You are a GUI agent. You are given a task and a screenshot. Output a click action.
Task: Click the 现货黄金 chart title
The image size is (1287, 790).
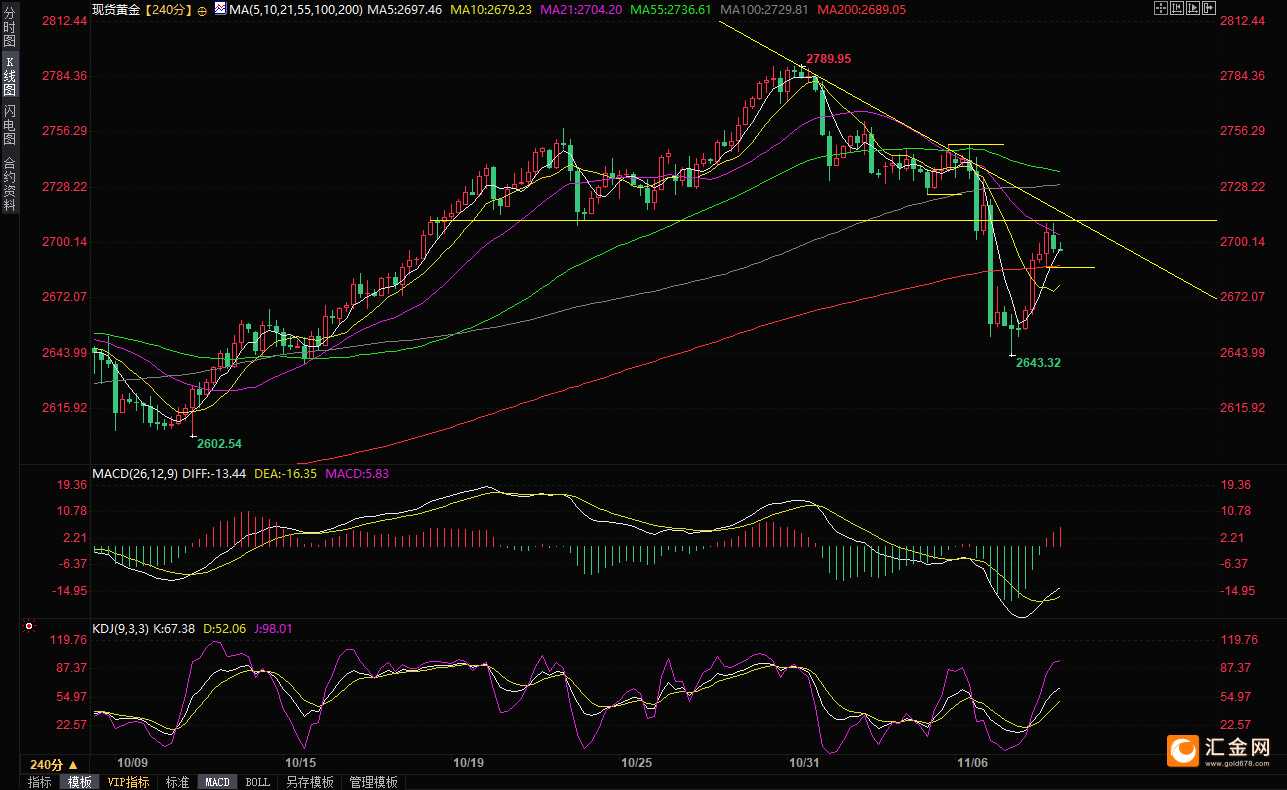point(116,9)
